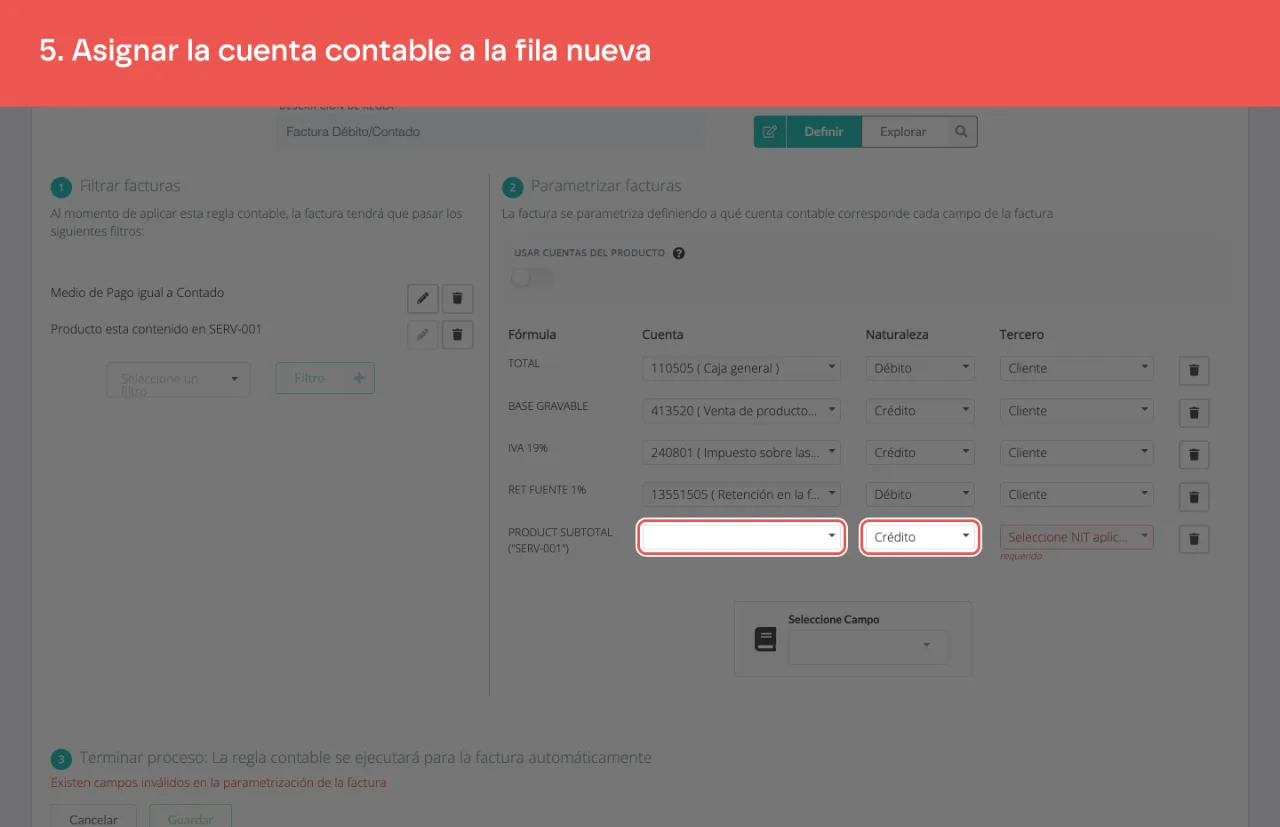The image size is (1280, 827).
Task: Edit the Medio de Pago filter
Action: tap(423, 298)
